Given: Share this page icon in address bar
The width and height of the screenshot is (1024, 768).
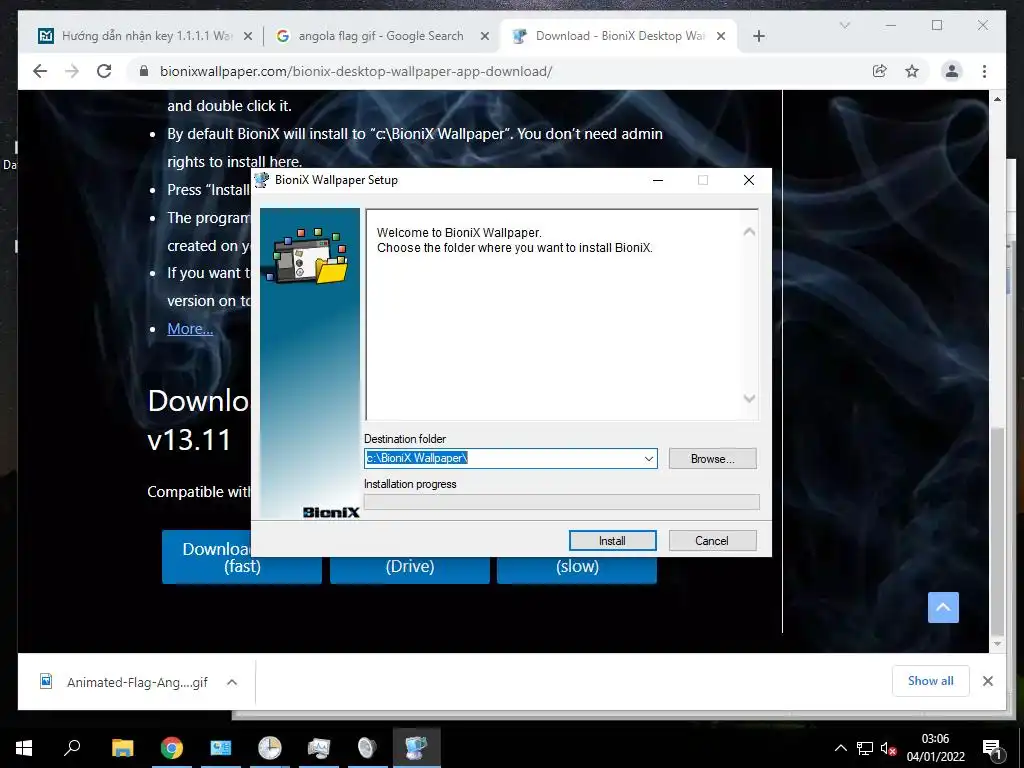Looking at the screenshot, I should [880, 71].
